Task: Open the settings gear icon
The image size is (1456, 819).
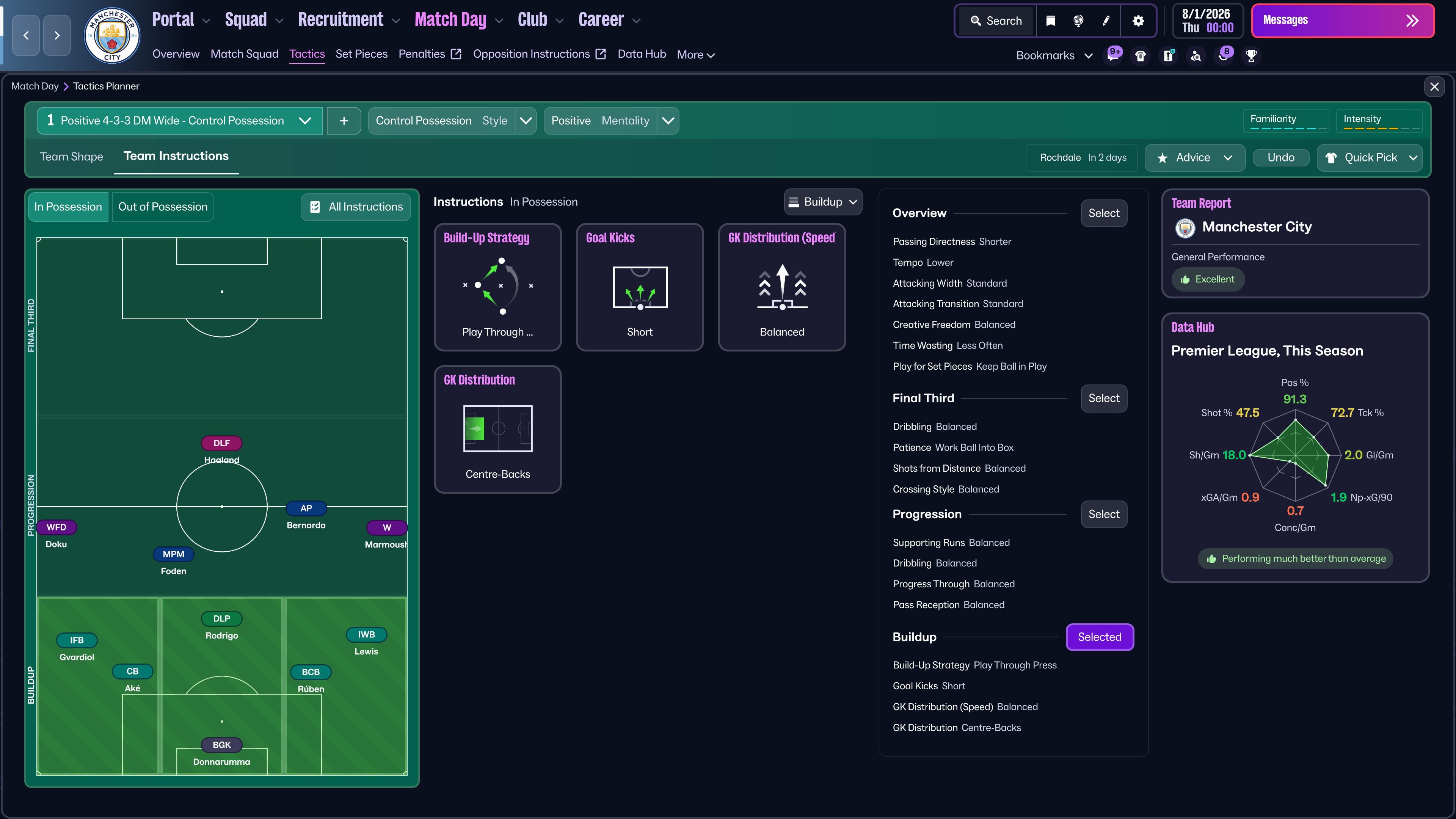Action: 1138,21
